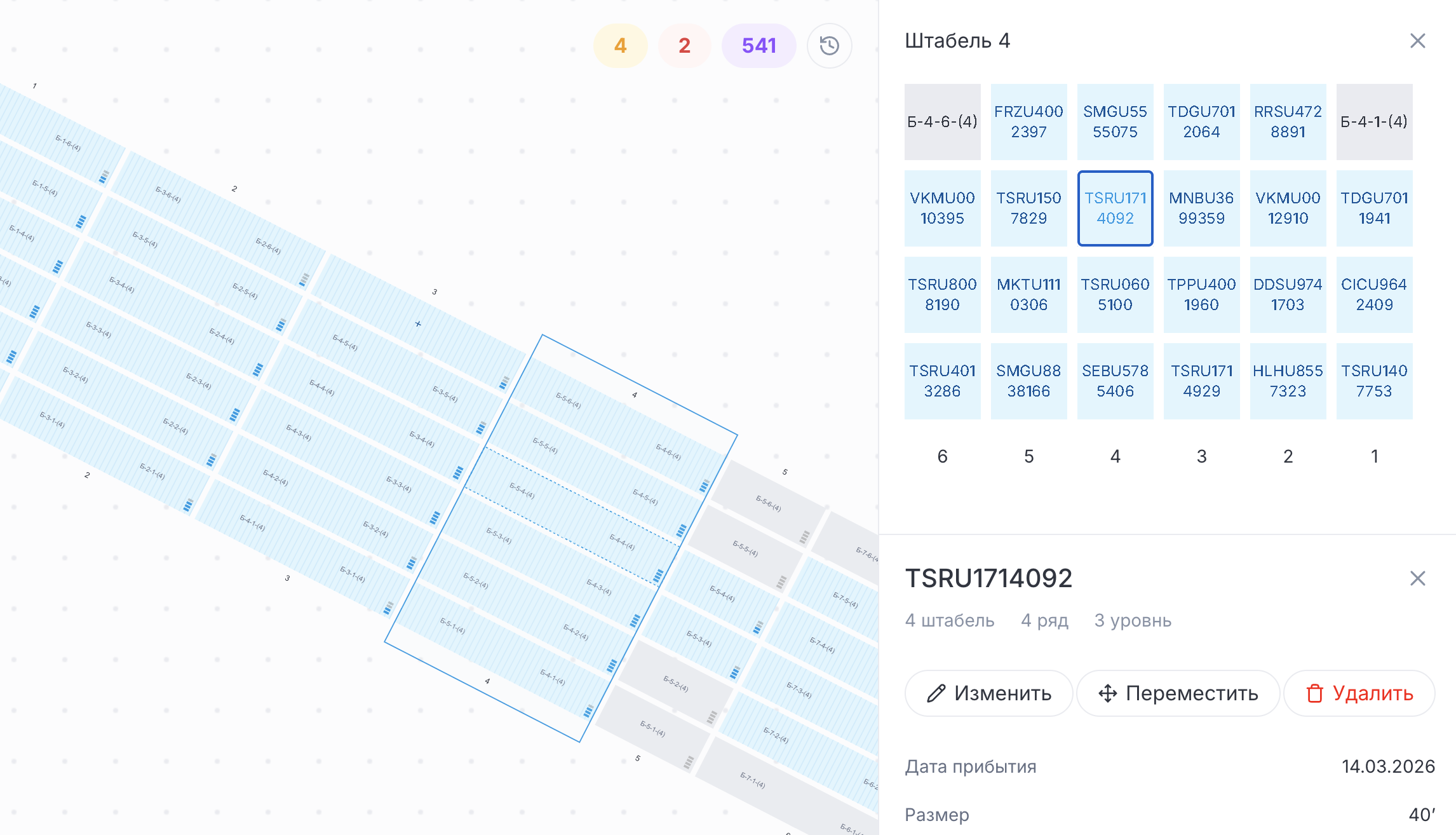Select container SMGU5555075 cell
Image resolution: width=1456 pixels, height=835 pixels.
[1115, 122]
